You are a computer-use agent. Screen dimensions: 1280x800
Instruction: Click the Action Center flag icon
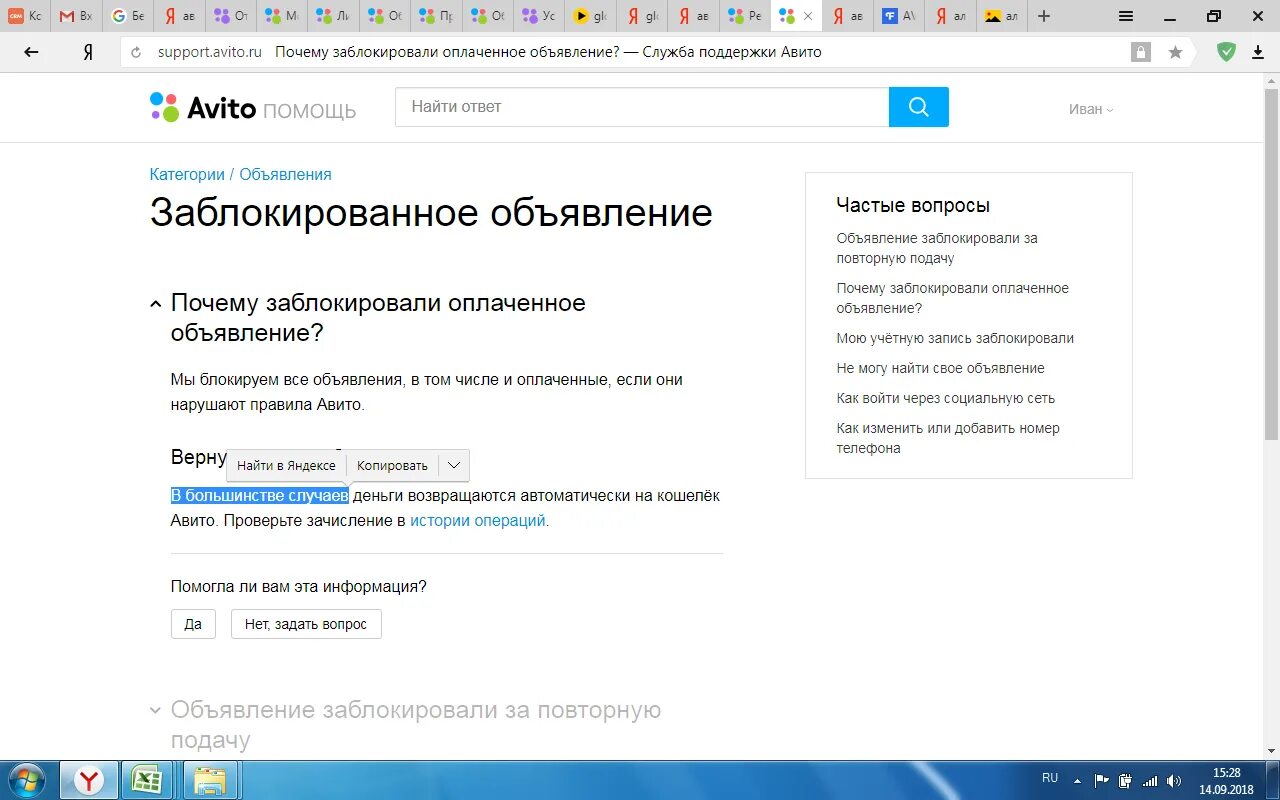click(x=1101, y=781)
